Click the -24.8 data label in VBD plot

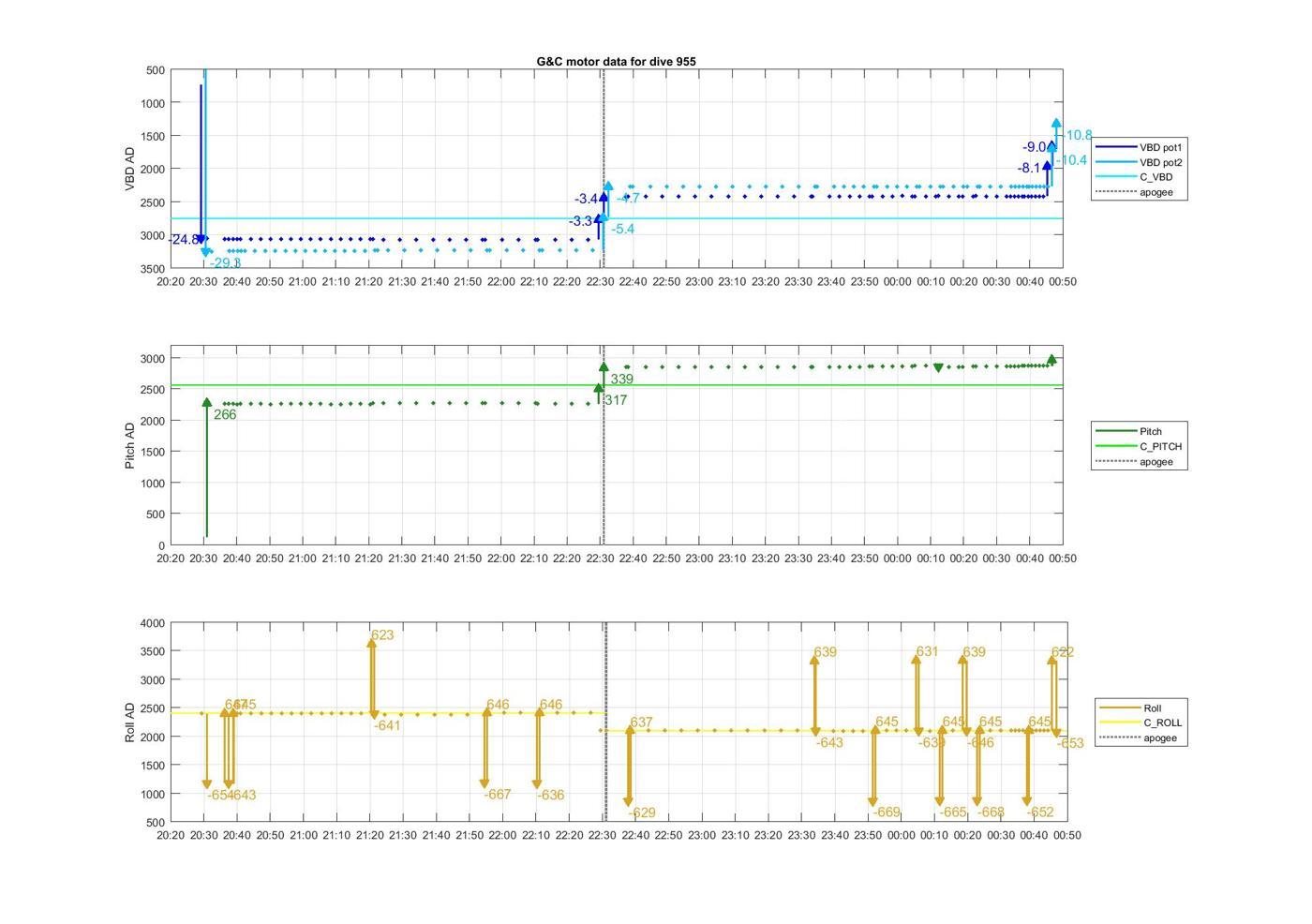[184, 240]
